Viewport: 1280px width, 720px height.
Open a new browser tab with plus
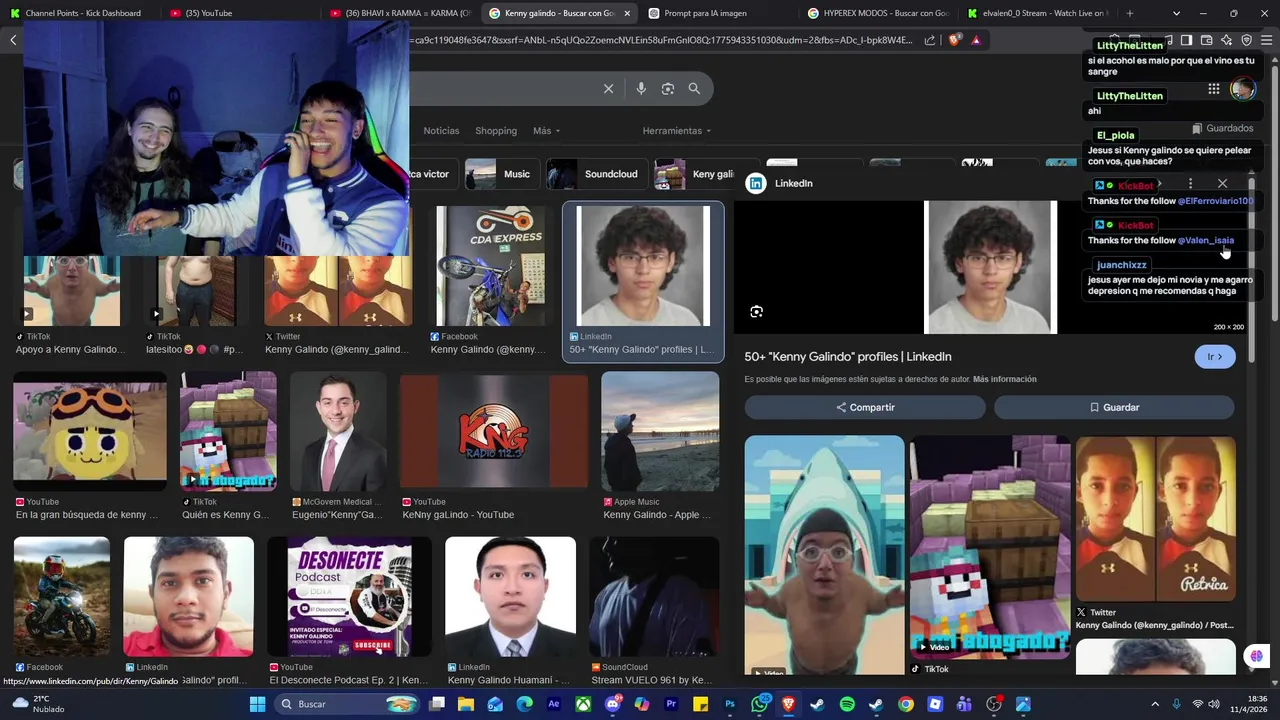(1130, 13)
